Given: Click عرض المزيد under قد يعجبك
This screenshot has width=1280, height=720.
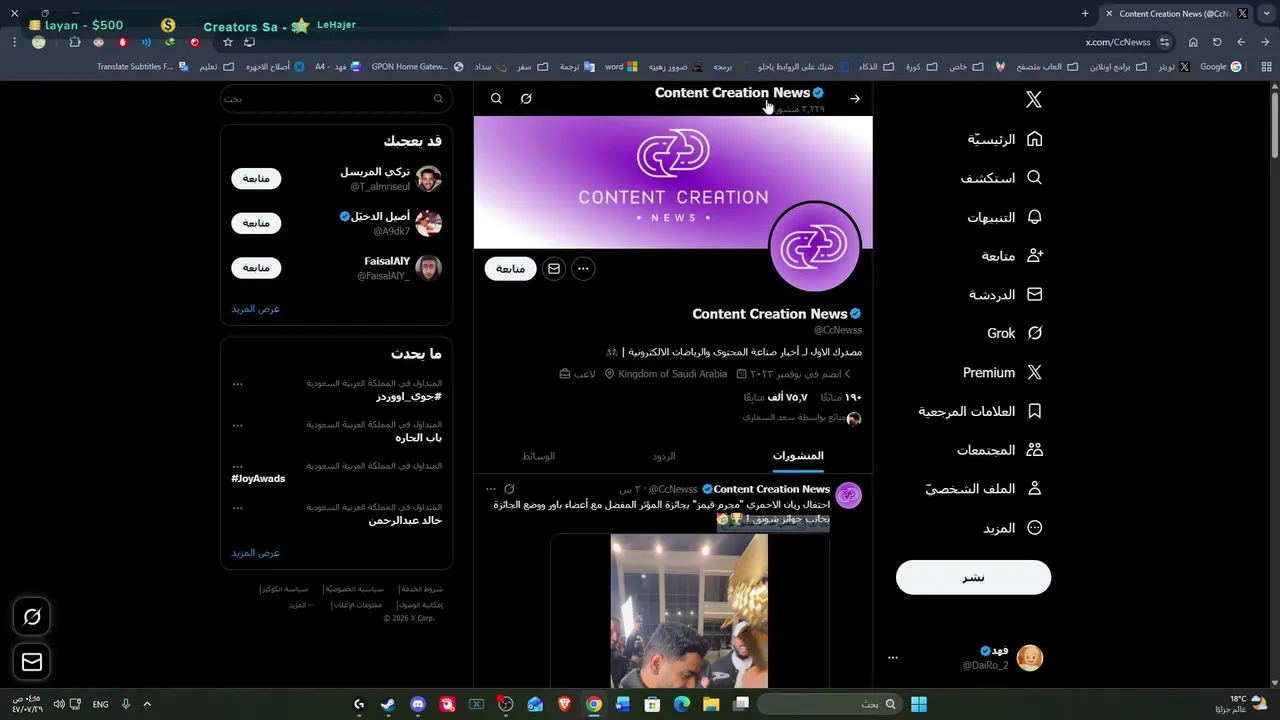Looking at the screenshot, I should click(256, 309).
